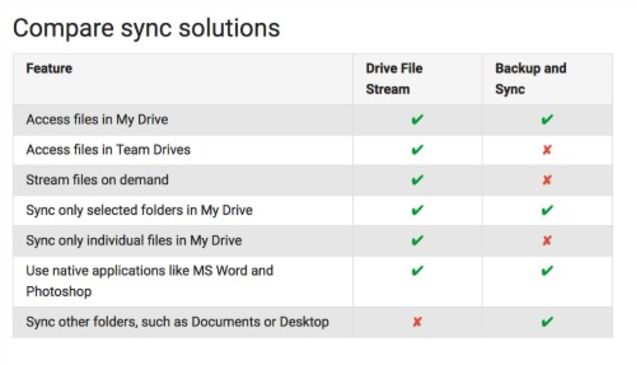Select the 'Access files in My Drive' text
636x365 pixels.
[x=97, y=120]
